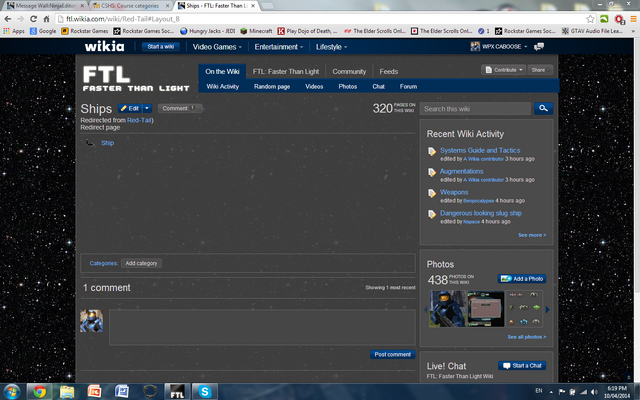Advance photos with the right arrow
This screenshot has width=640, height=400.
pyautogui.click(x=548, y=310)
